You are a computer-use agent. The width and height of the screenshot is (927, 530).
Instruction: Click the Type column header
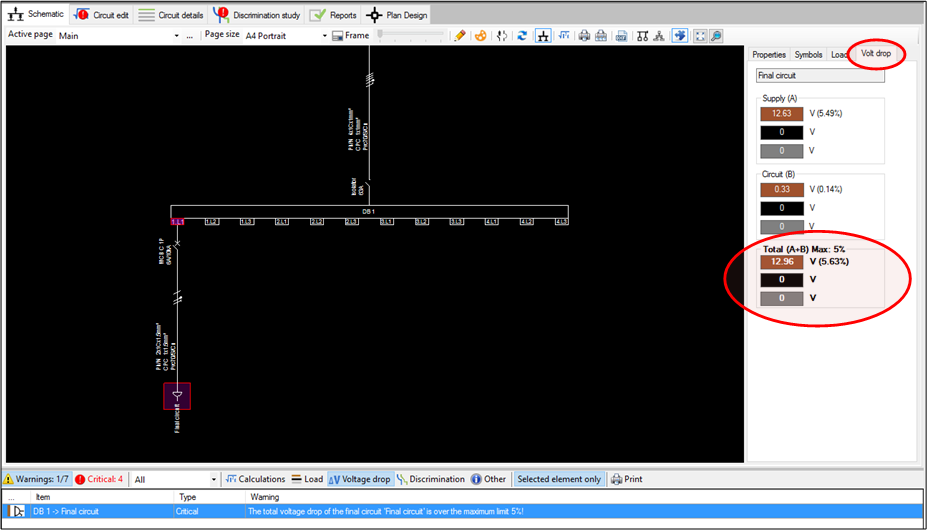[210, 497]
